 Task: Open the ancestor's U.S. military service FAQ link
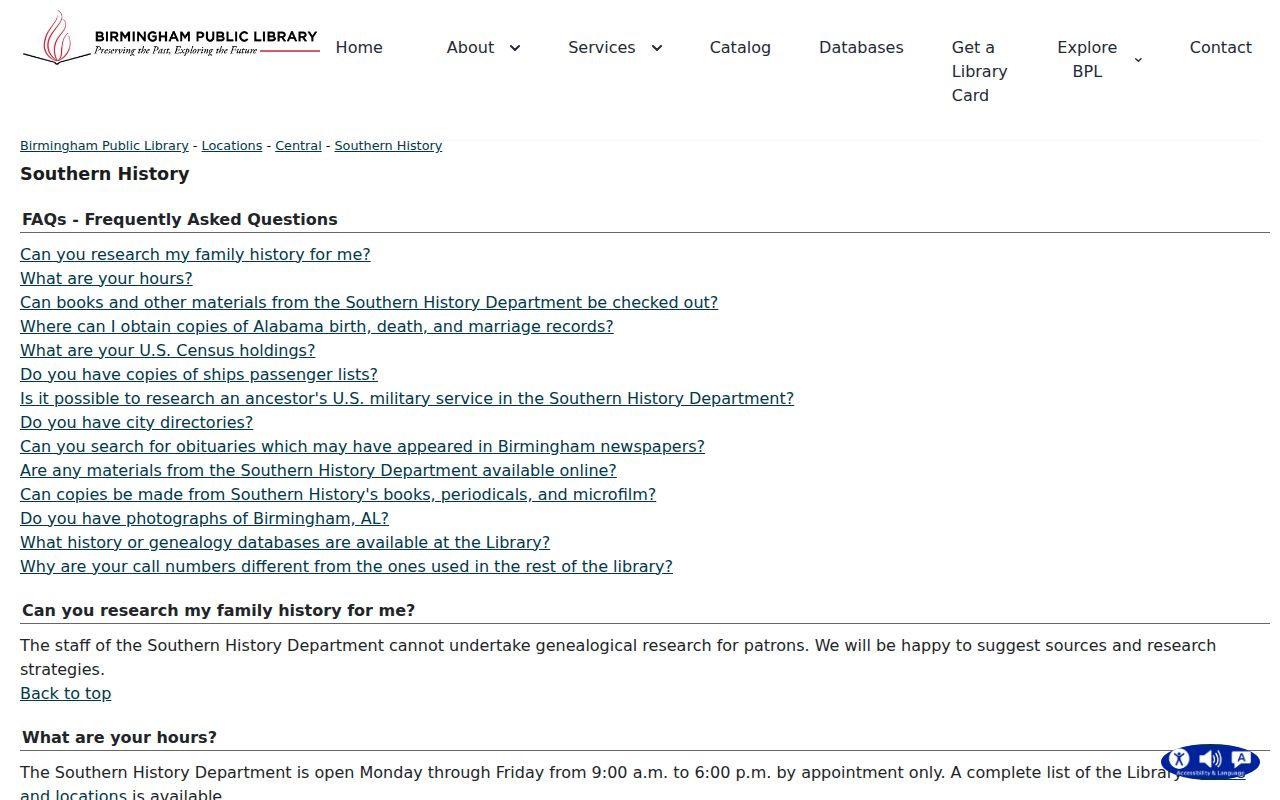407,398
